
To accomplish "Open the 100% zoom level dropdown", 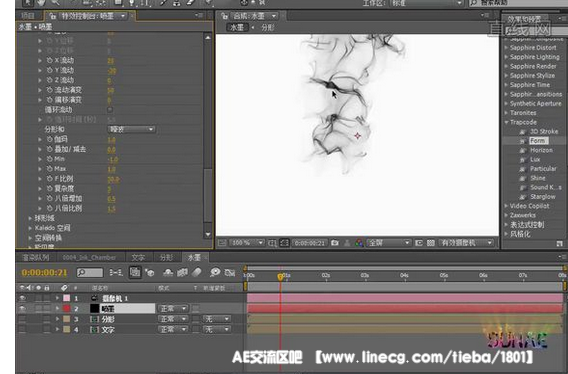I will [246, 243].
